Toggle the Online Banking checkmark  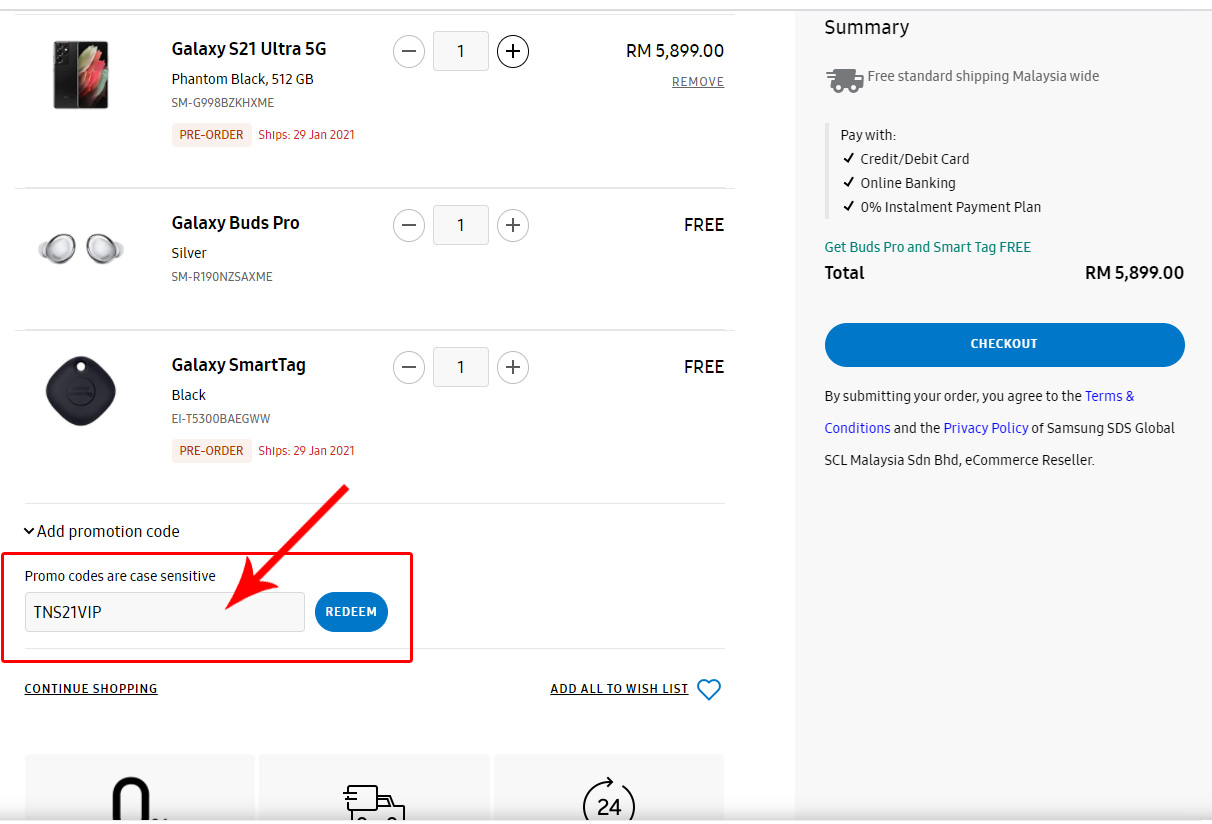point(849,182)
